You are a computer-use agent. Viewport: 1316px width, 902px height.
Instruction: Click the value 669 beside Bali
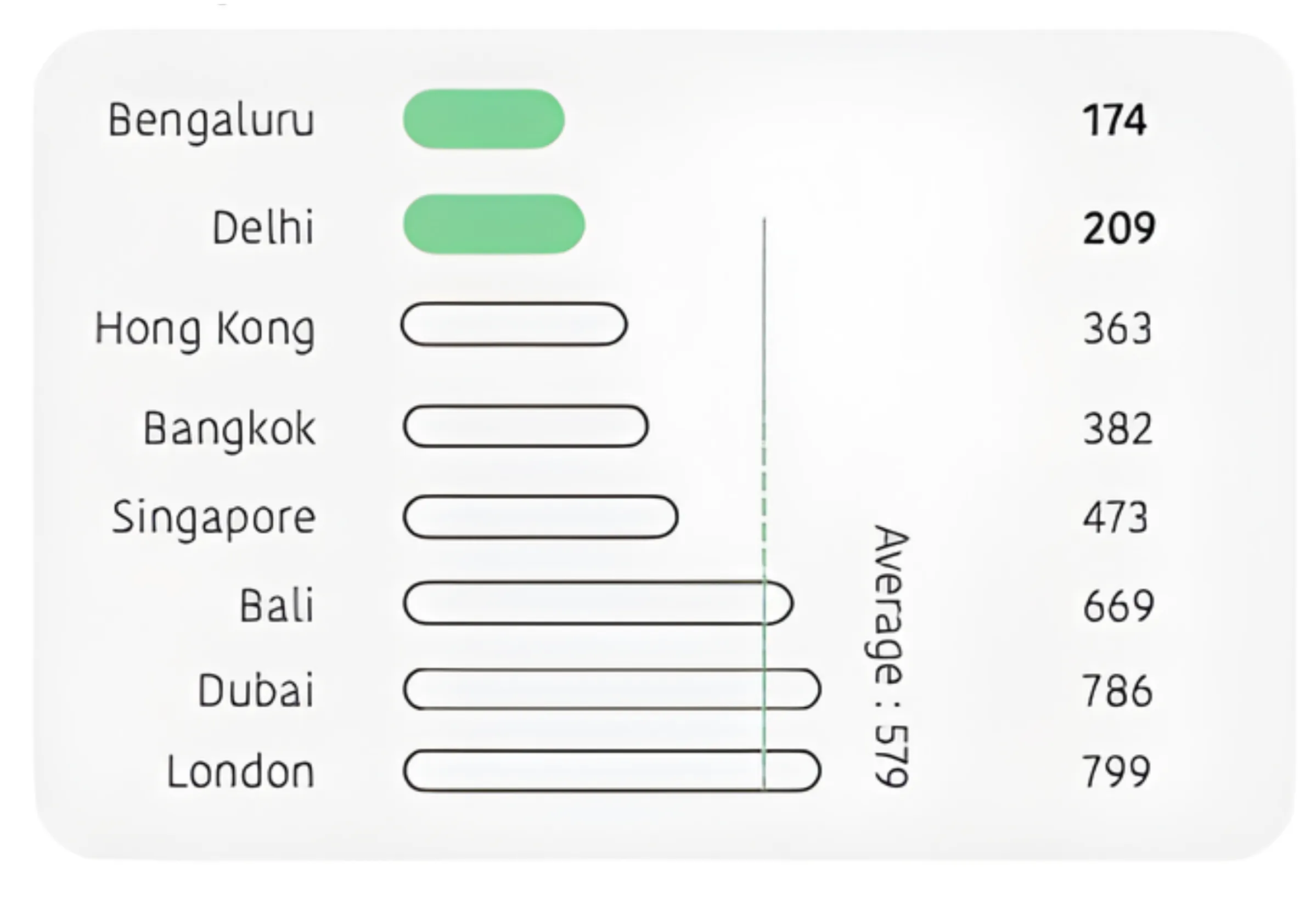point(1118,606)
